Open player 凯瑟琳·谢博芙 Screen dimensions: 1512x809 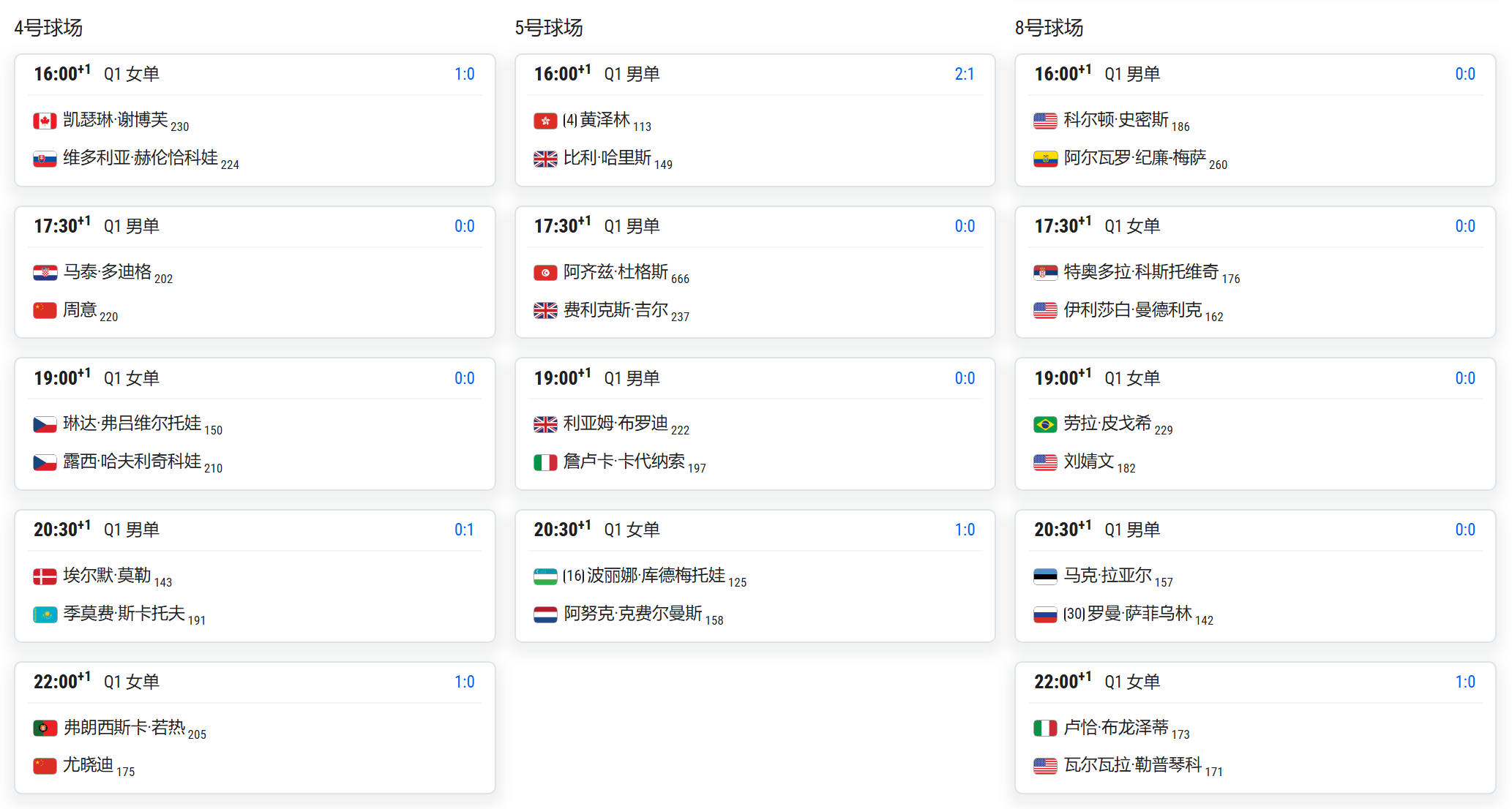click(116, 120)
